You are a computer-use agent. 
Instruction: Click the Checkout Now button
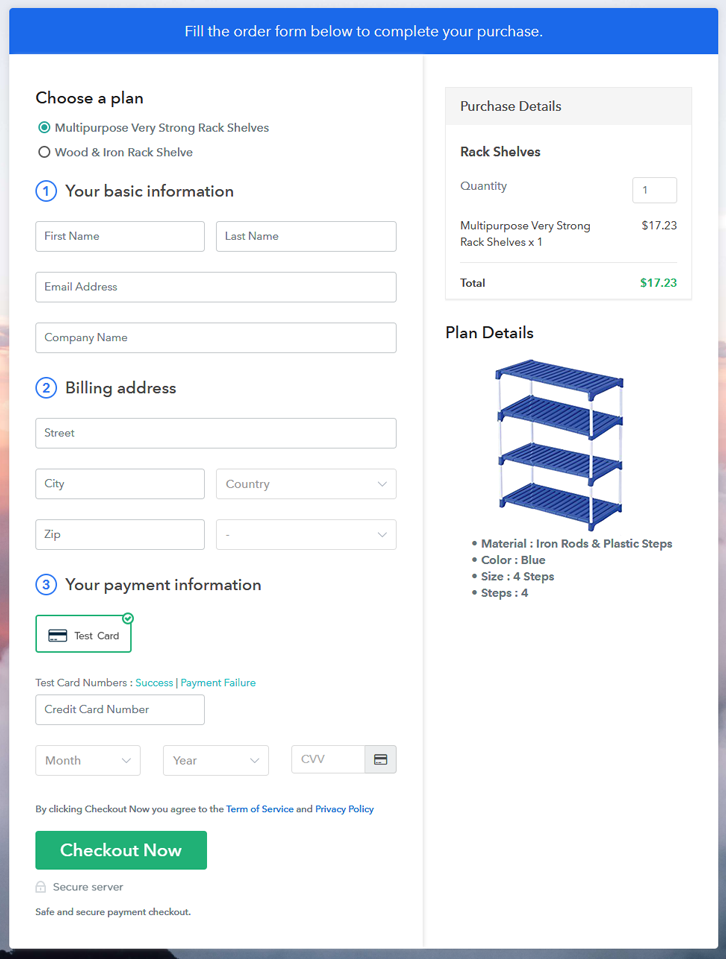click(121, 850)
